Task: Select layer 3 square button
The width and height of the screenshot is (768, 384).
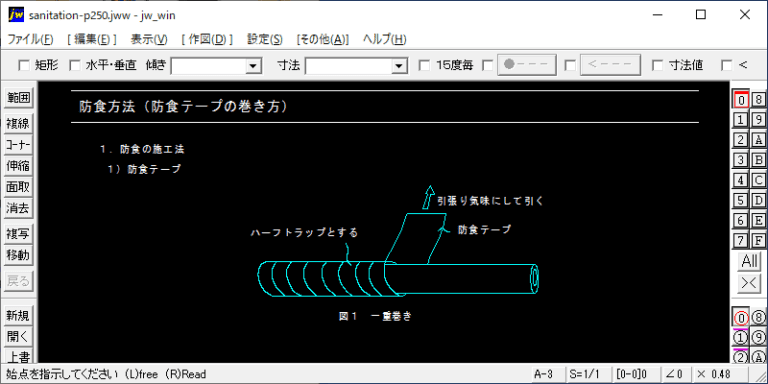Action: tap(741, 160)
